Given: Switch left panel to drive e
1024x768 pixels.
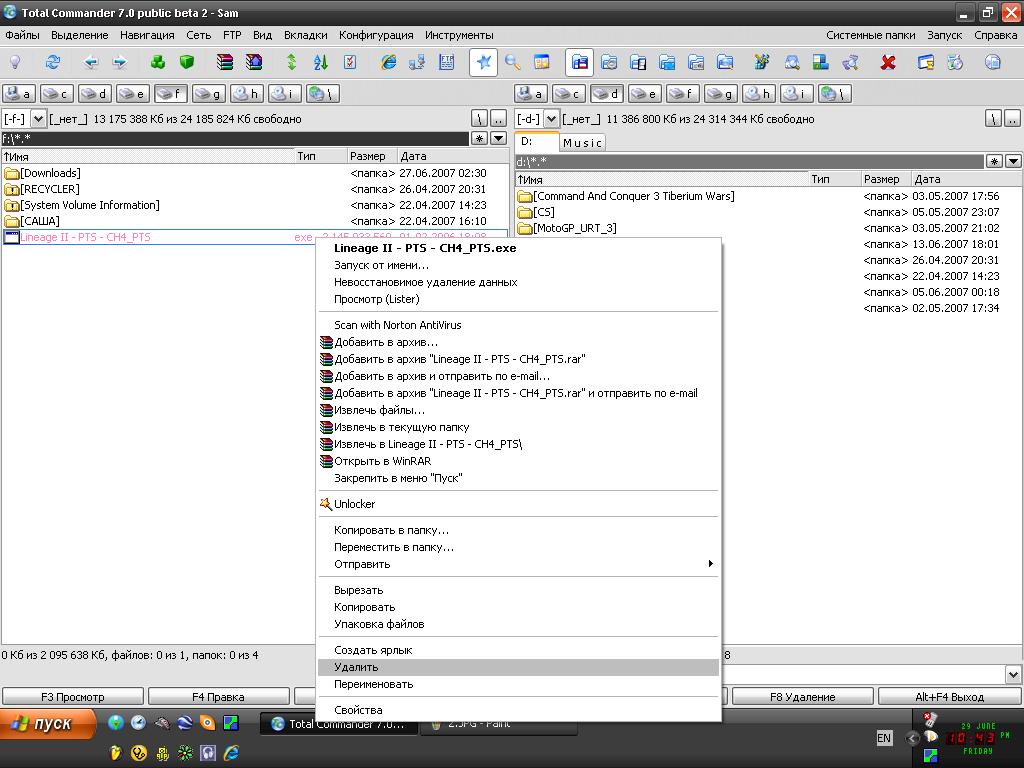Looking at the screenshot, I should (x=133, y=94).
